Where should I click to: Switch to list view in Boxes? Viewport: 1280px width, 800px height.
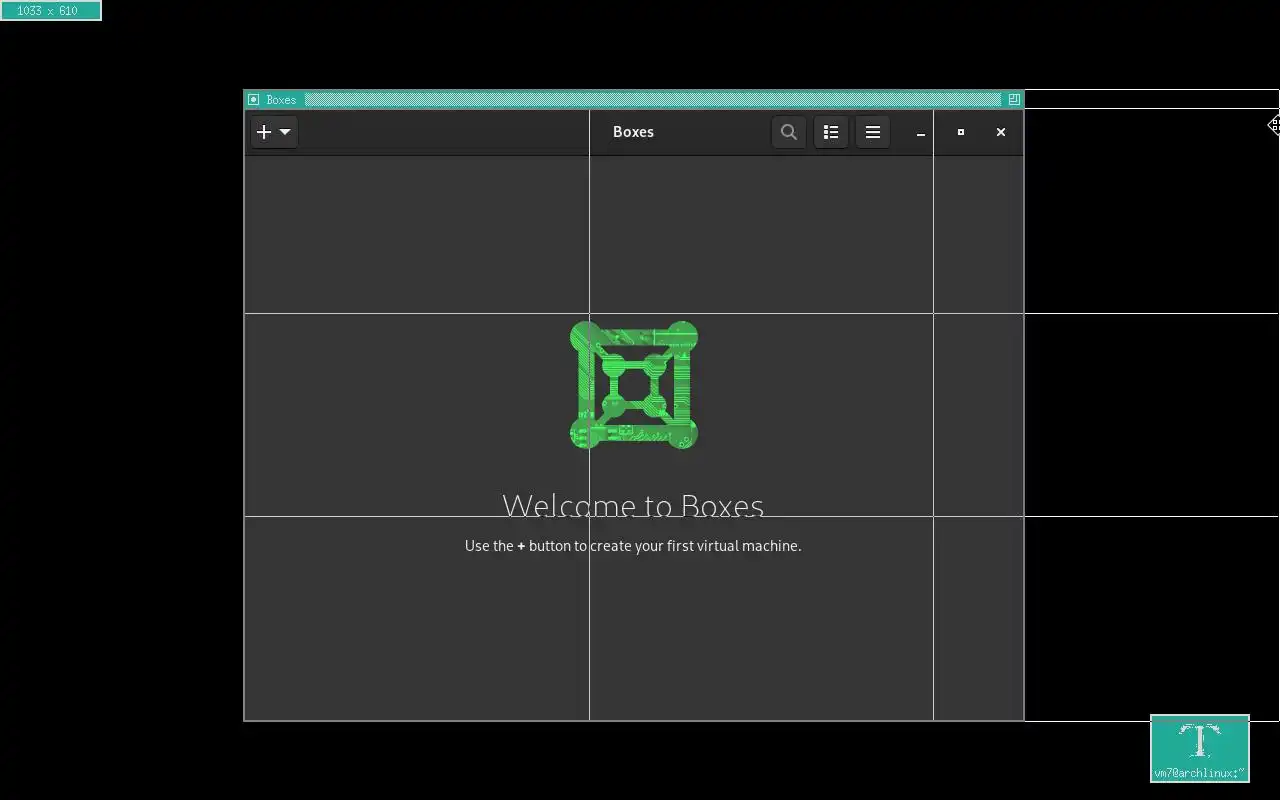click(x=830, y=132)
